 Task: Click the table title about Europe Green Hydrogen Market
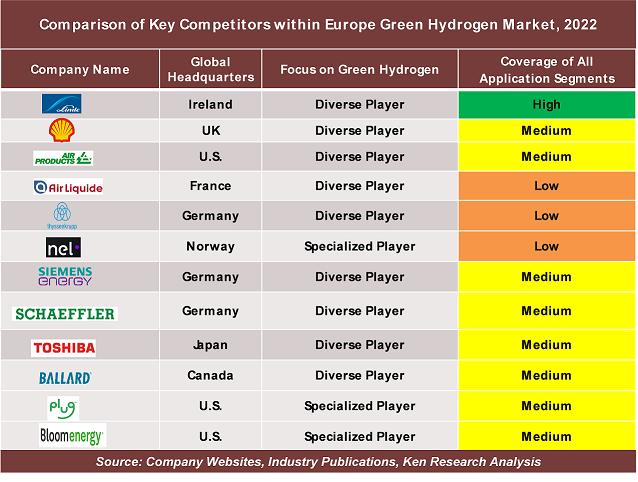(318, 24)
